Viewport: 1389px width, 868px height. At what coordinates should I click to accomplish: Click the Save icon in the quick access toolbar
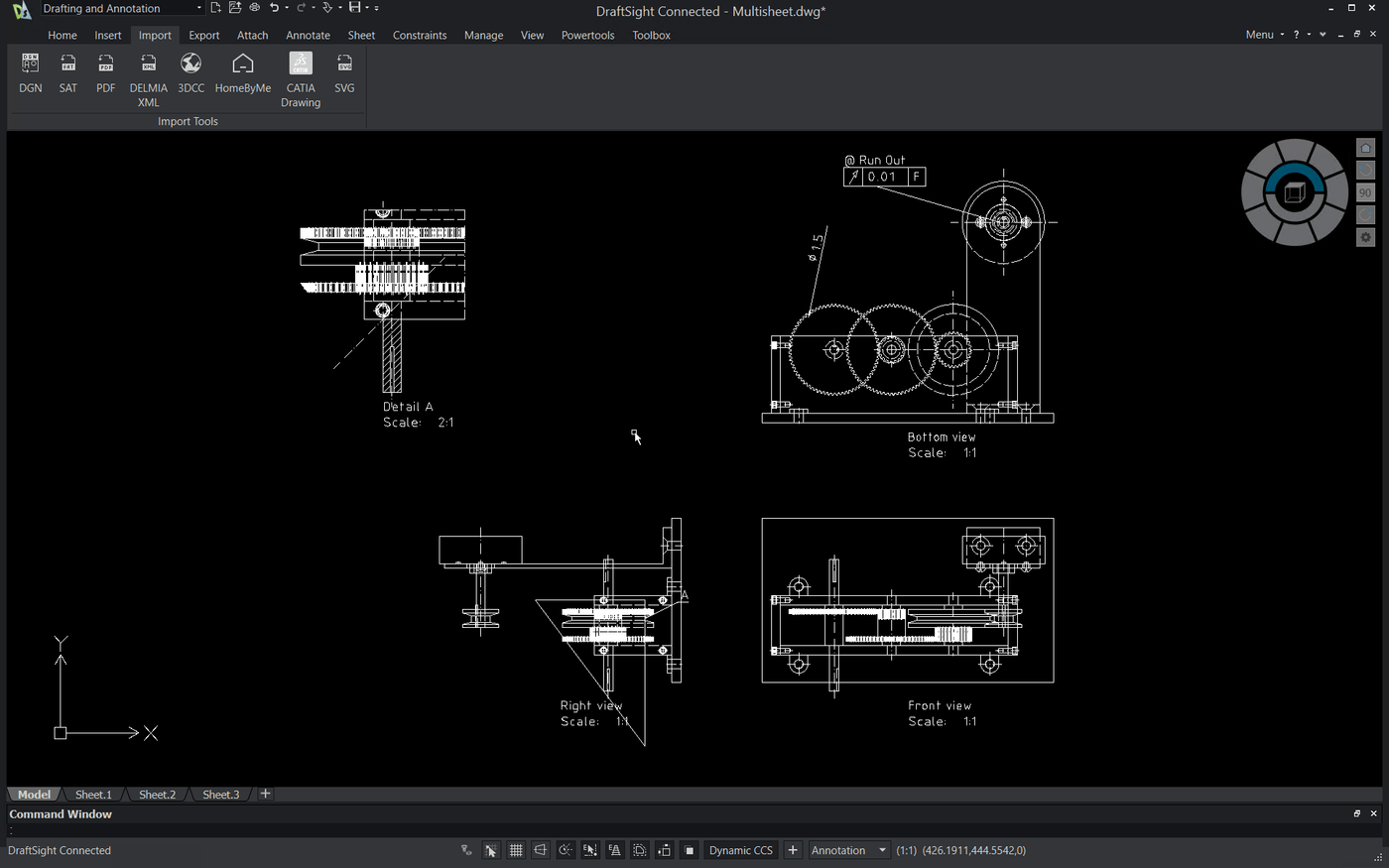(353, 8)
